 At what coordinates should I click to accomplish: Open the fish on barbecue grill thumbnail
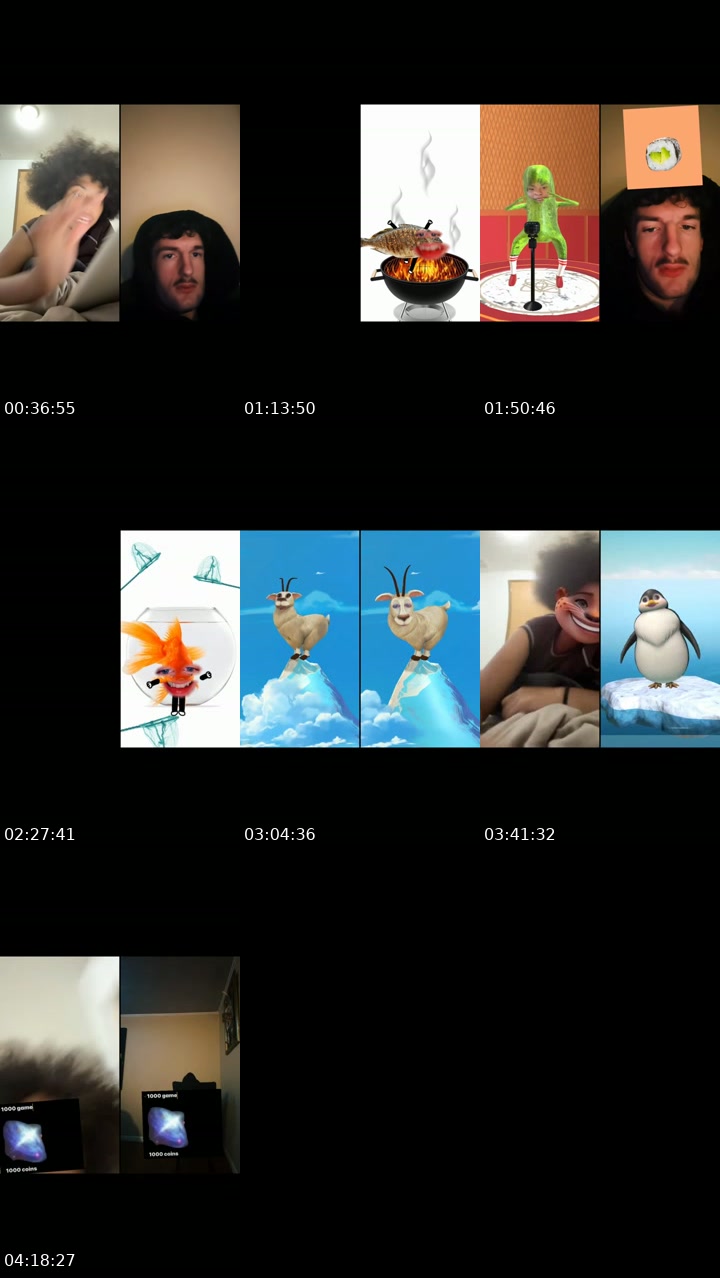coord(420,213)
